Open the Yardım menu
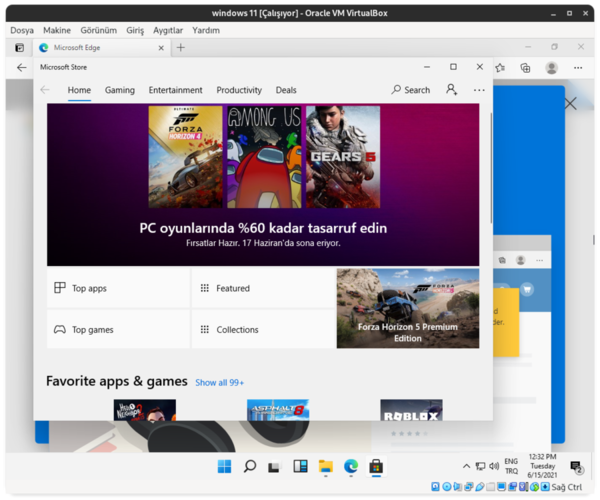The image size is (600, 500). click(206, 30)
